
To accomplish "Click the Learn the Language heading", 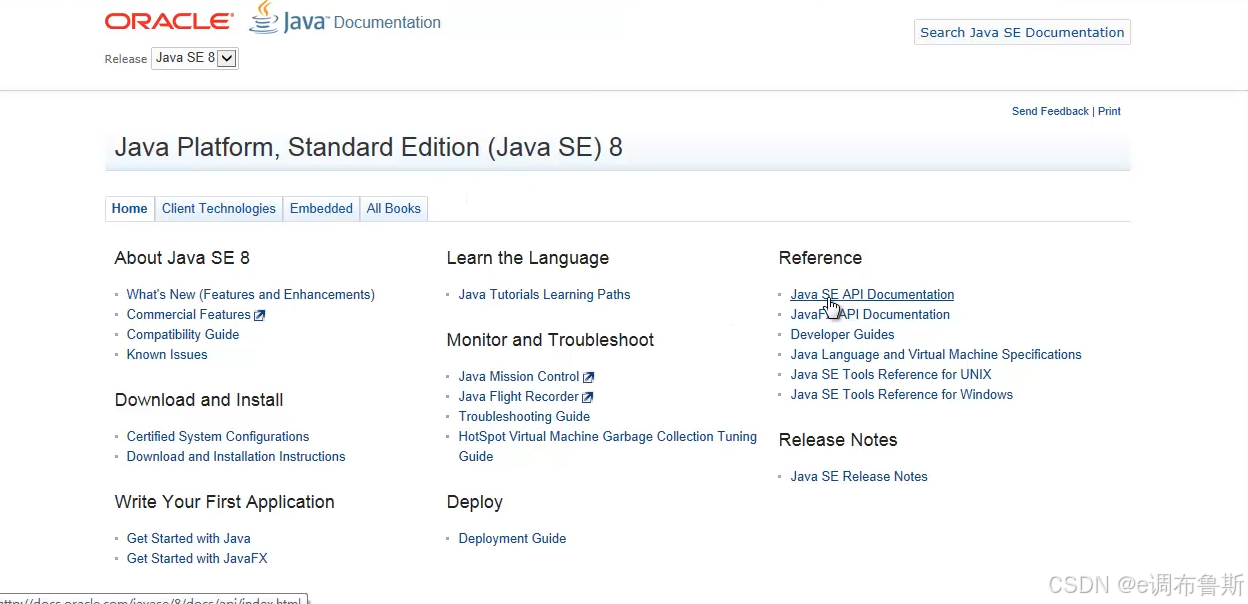I will tap(528, 258).
